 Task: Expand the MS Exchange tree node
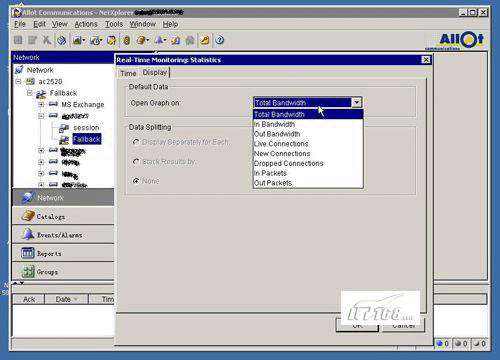point(41,105)
